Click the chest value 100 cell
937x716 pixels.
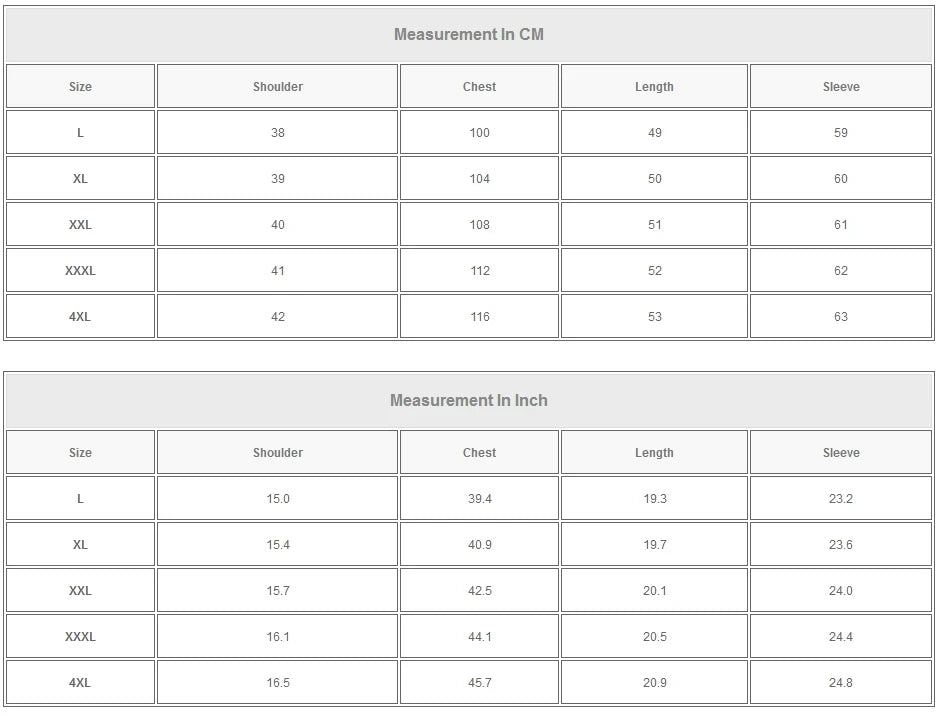click(479, 133)
